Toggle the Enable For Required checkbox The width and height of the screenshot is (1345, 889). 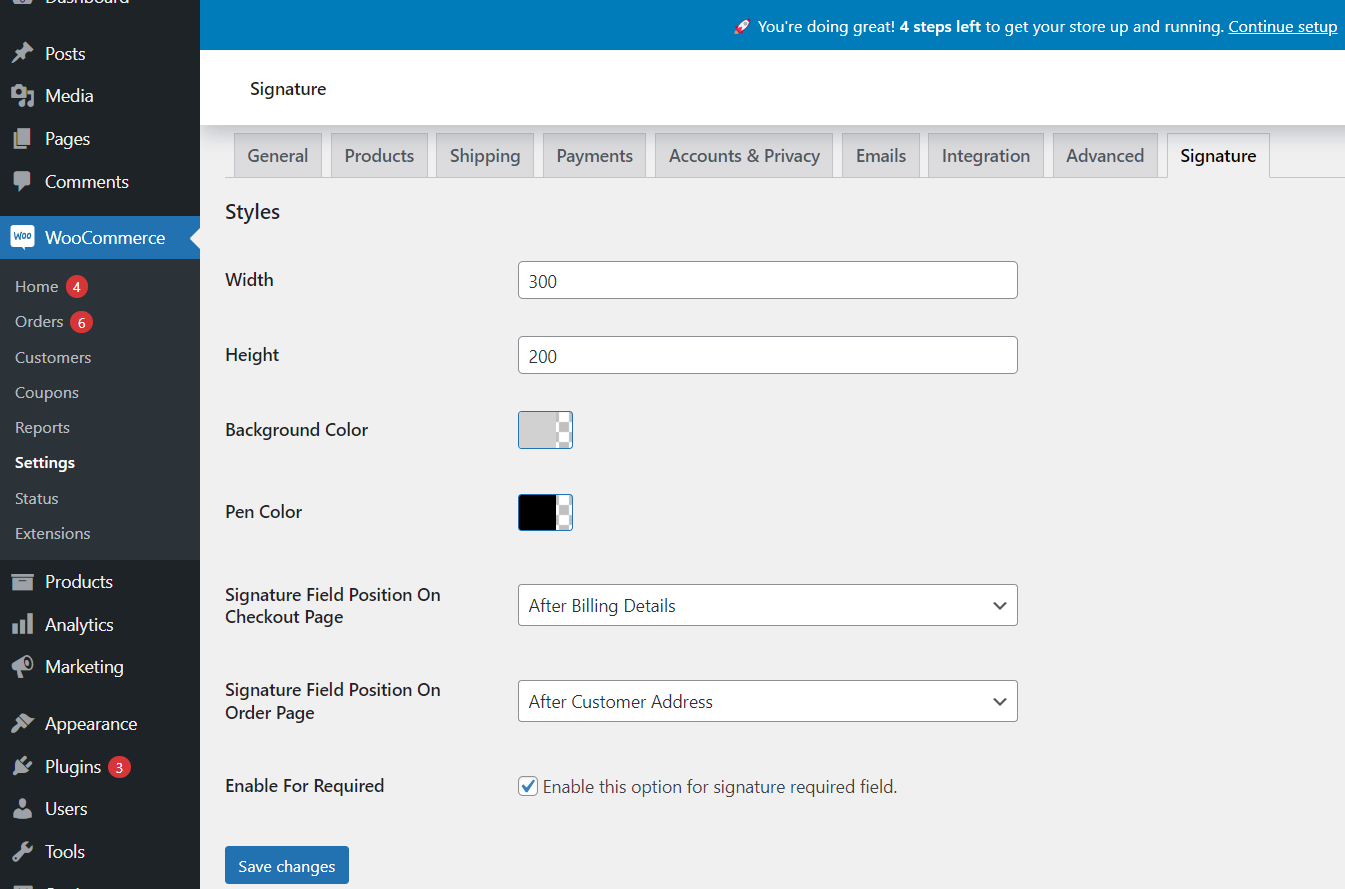click(528, 787)
